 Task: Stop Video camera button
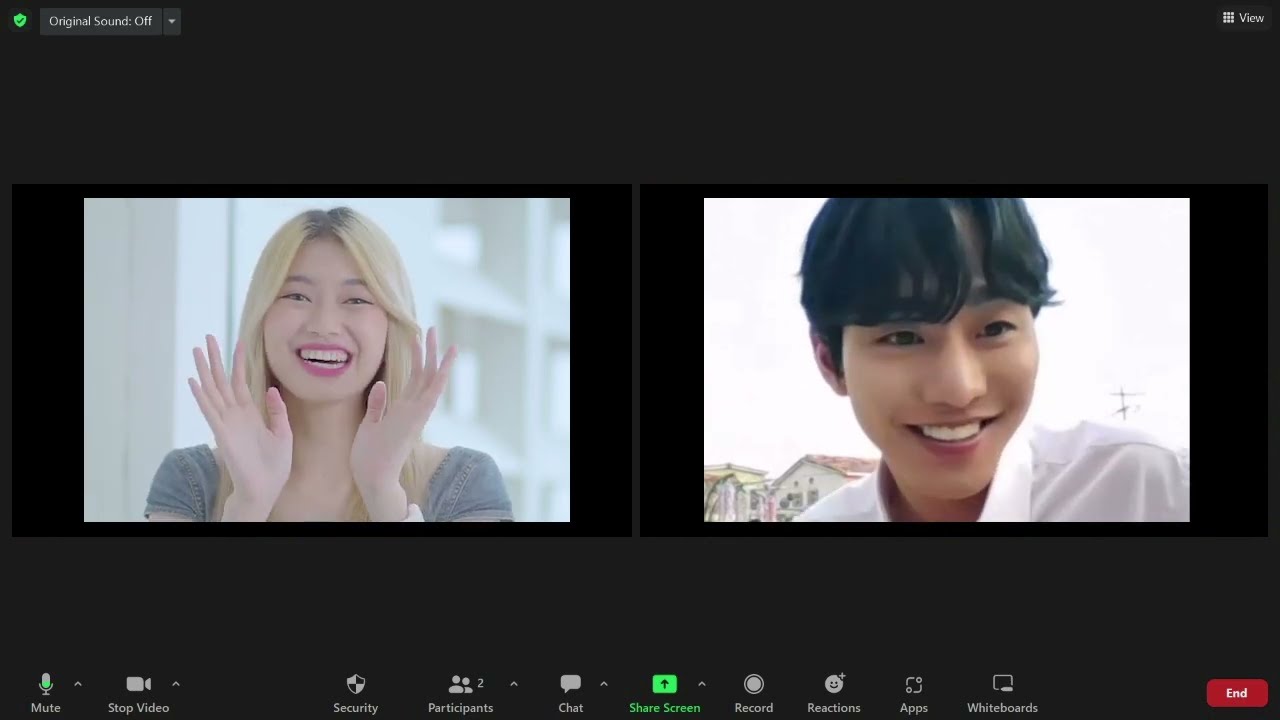tap(138, 693)
